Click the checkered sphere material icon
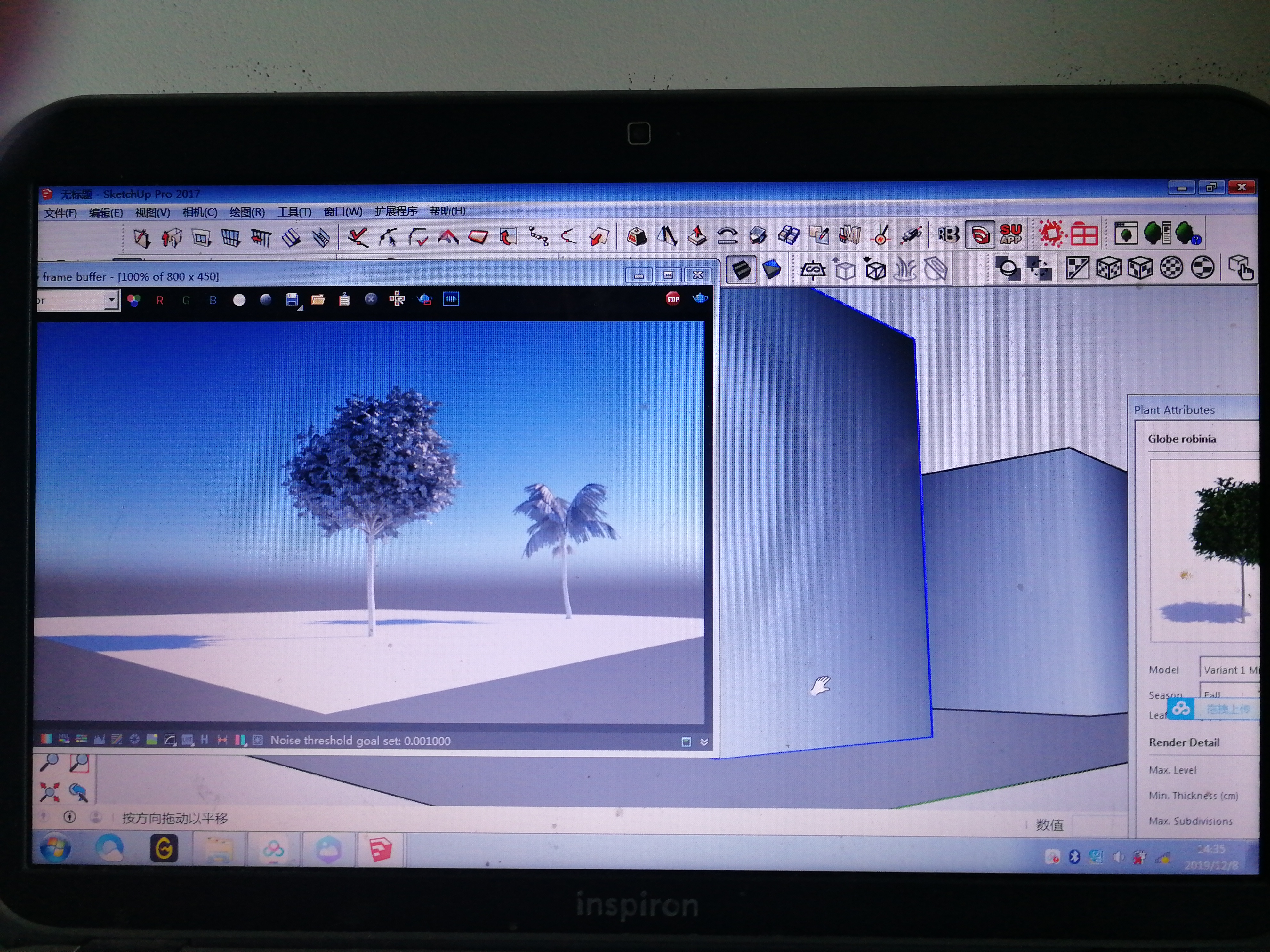This screenshot has width=1270, height=952. pos(1171,267)
